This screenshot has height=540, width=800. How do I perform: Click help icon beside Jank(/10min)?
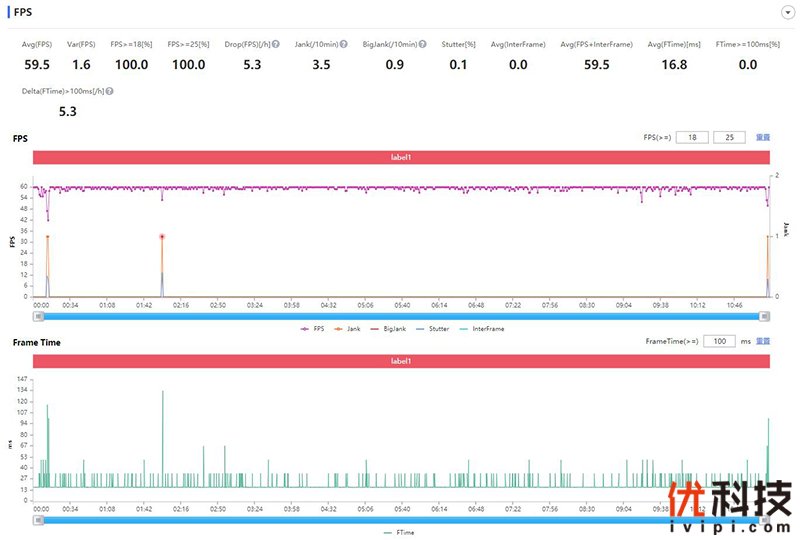(344, 45)
